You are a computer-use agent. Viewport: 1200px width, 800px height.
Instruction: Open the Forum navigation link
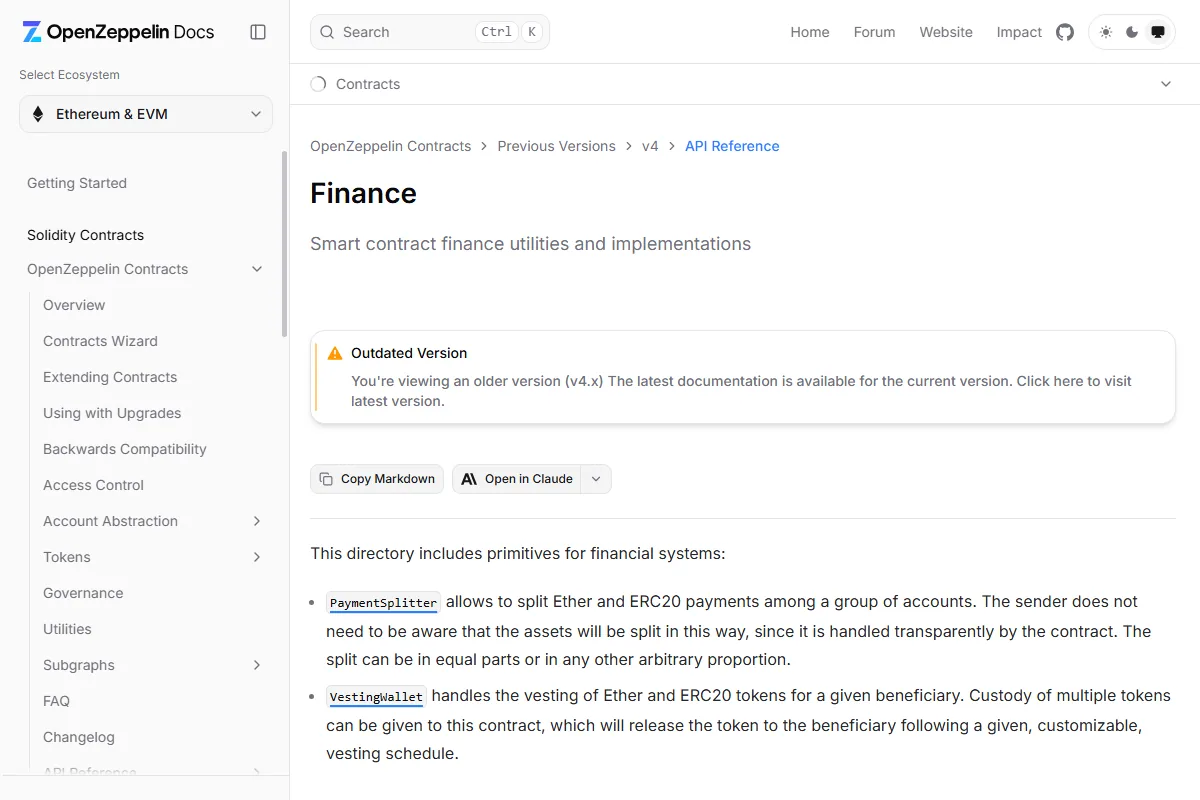point(874,32)
